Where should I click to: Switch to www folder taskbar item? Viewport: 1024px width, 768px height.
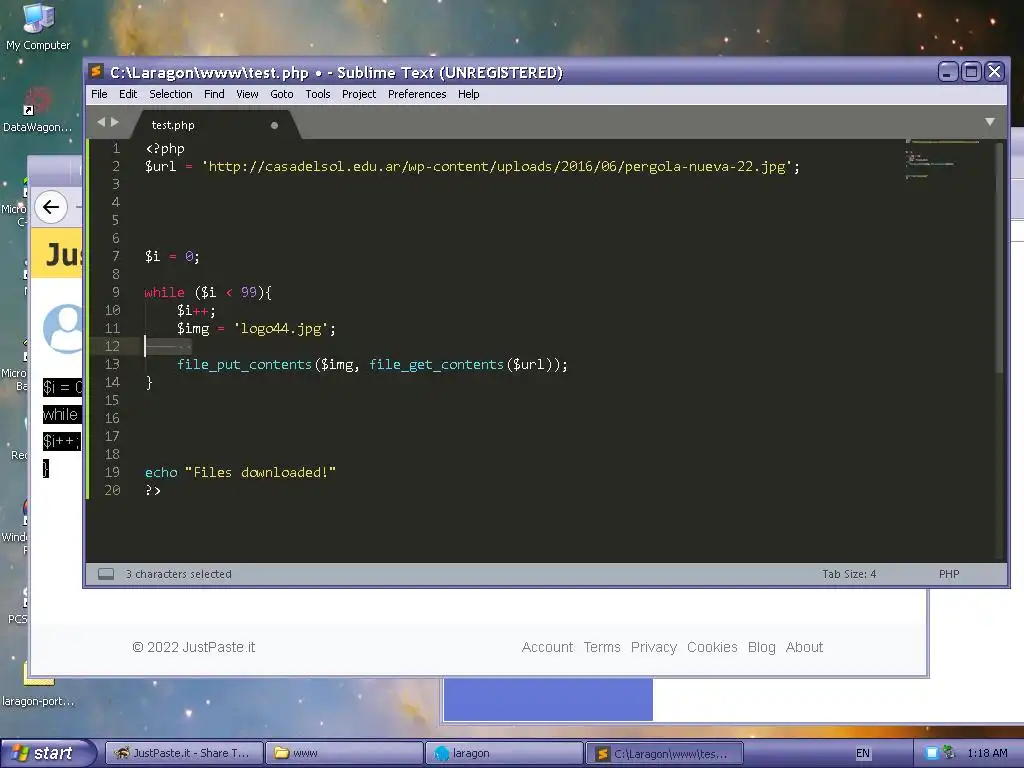pos(344,753)
